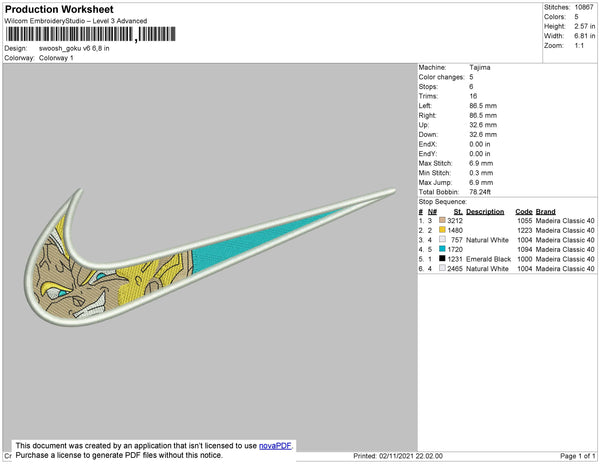This screenshot has width=600, height=464.
Task: Click the Width value 6.81 in
Action: pos(585,36)
